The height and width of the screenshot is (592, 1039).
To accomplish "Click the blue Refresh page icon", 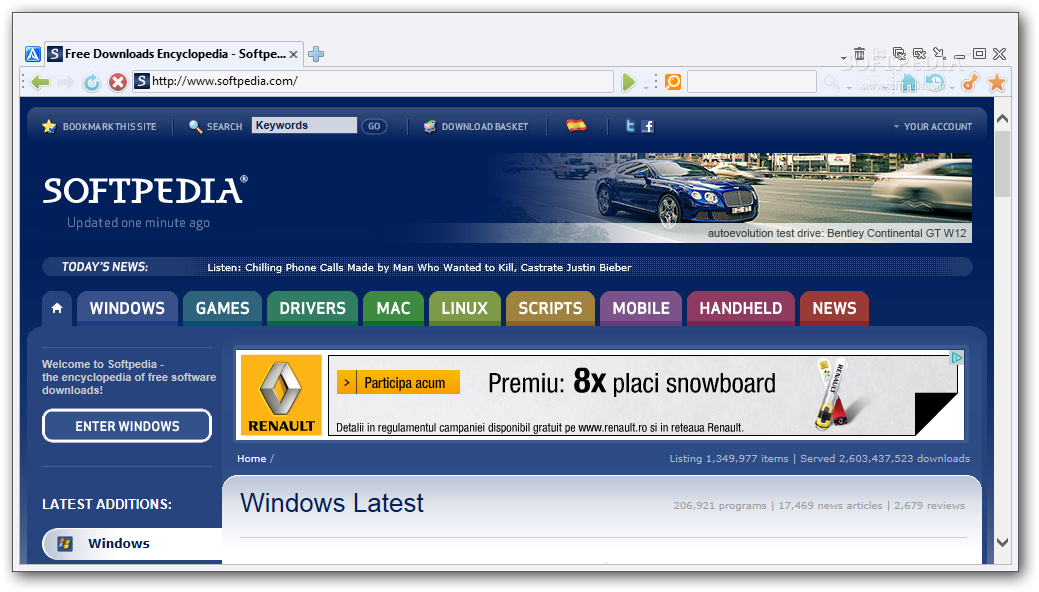I will point(91,82).
